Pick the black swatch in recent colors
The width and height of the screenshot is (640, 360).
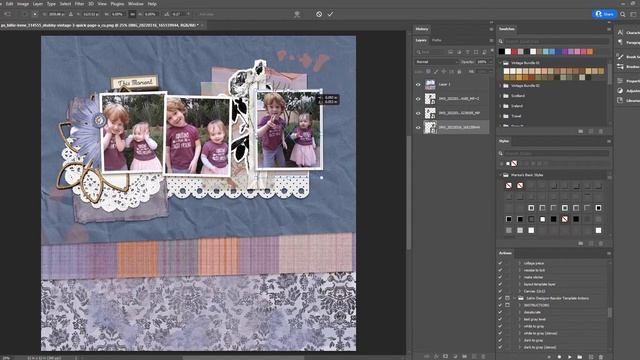pyautogui.click(x=502, y=51)
